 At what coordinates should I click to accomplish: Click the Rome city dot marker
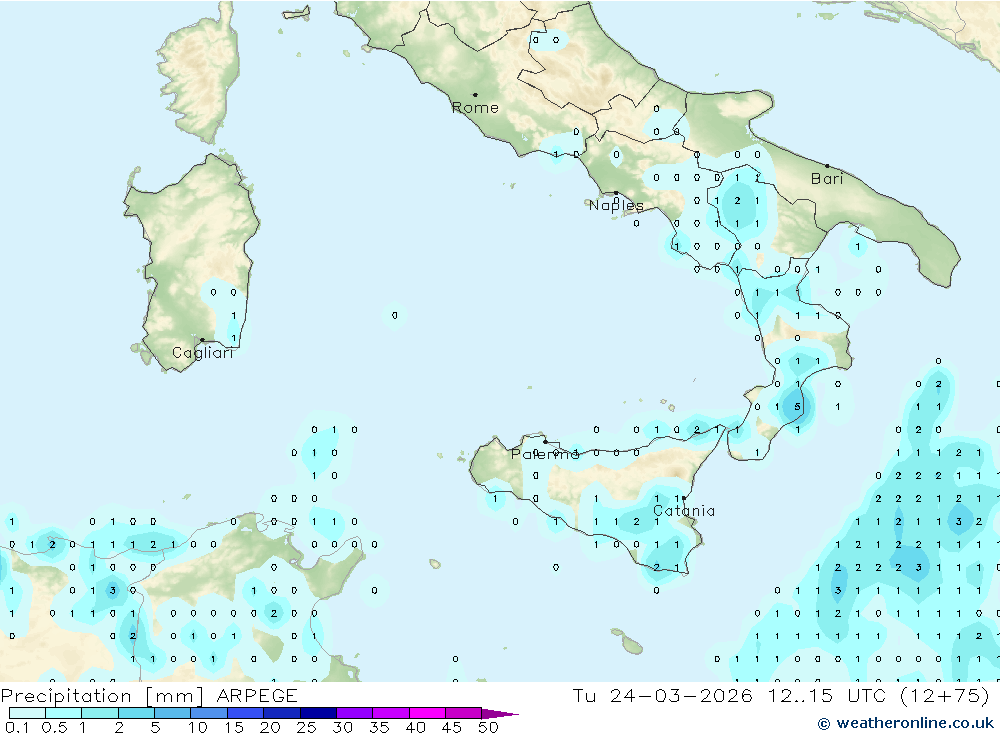[x=475, y=94]
